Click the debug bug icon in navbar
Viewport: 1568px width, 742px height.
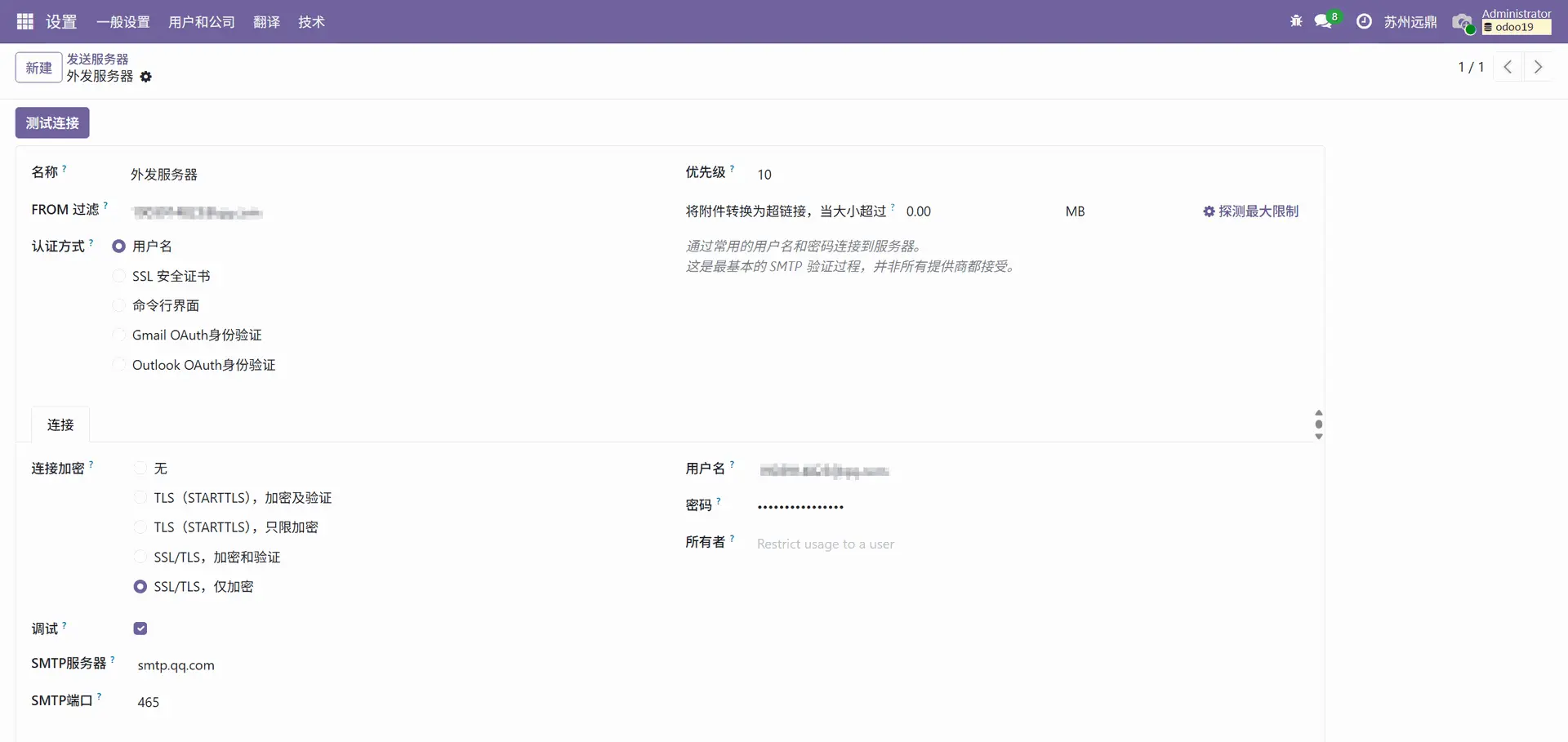coord(1296,21)
